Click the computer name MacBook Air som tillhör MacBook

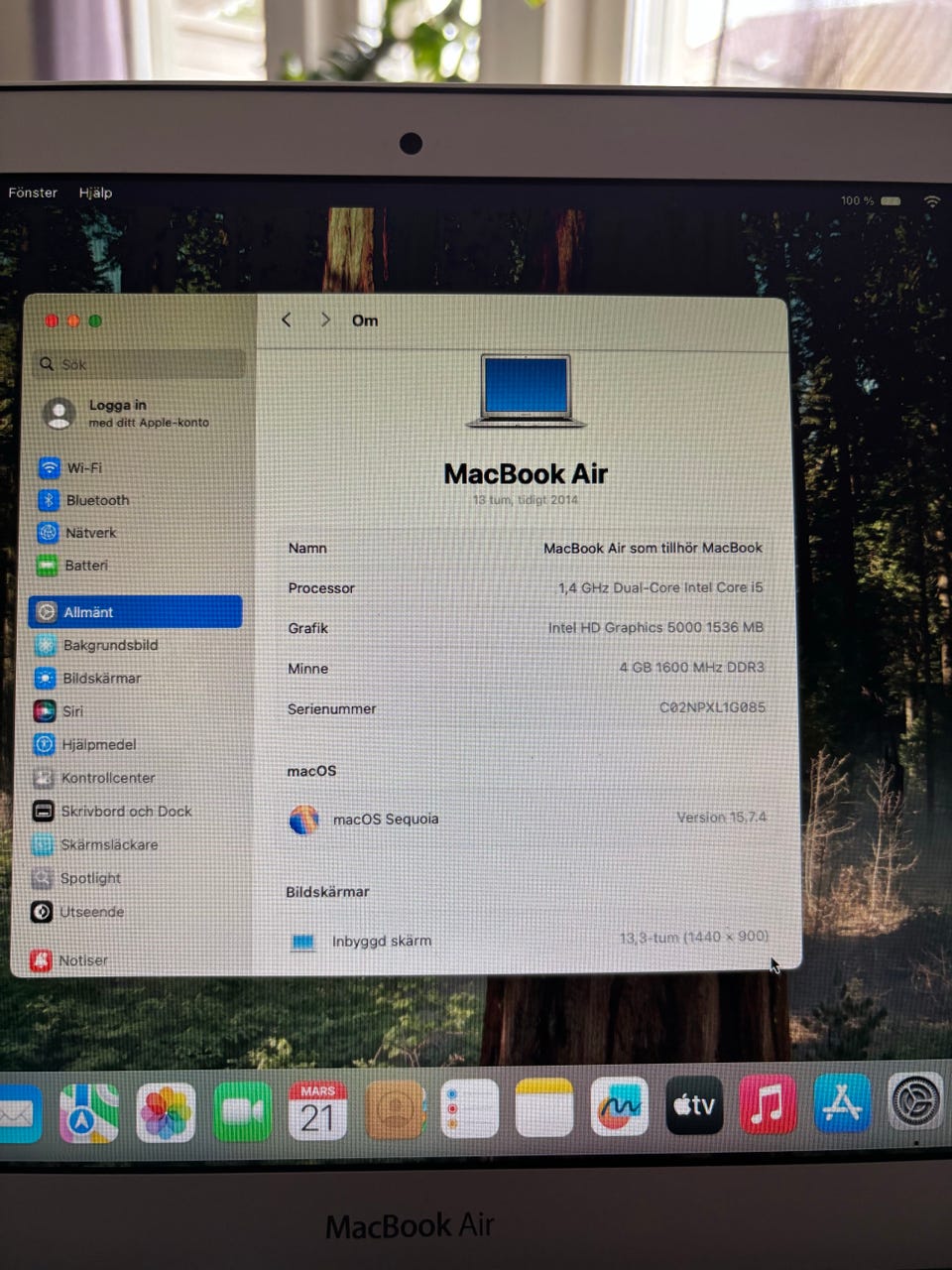[x=653, y=548]
